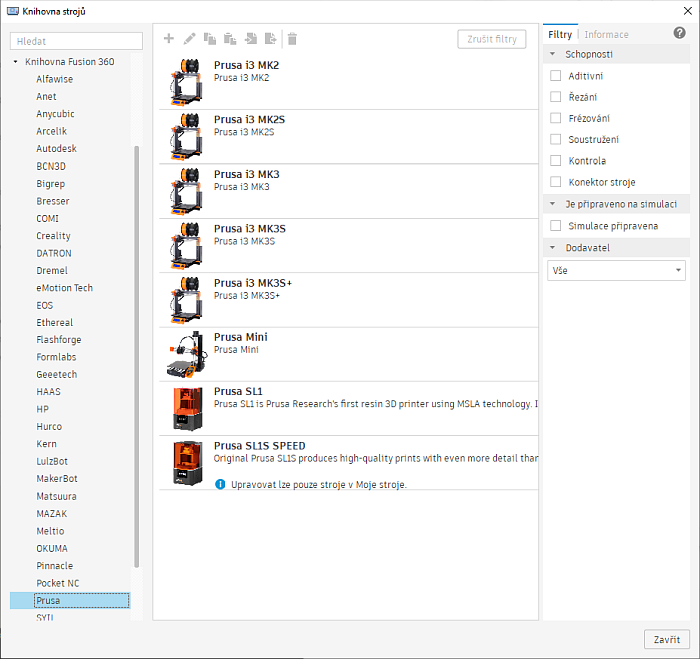Select Autodesk in the vendor tree
The height and width of the screenshot is (659, 700).
pyautogui.click(x=57, y=149)
